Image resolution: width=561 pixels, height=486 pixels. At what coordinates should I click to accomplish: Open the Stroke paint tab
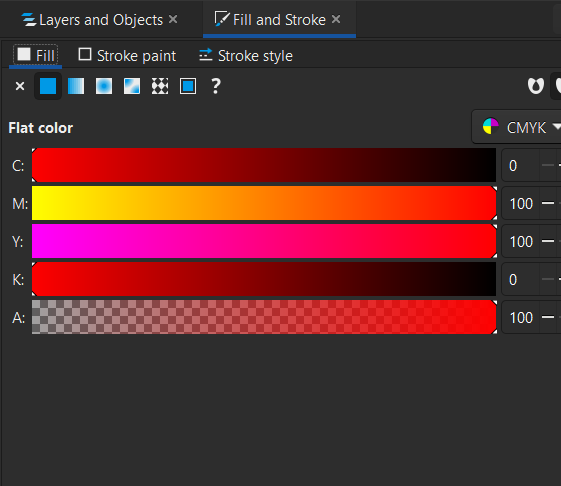(x=127, y=56)
